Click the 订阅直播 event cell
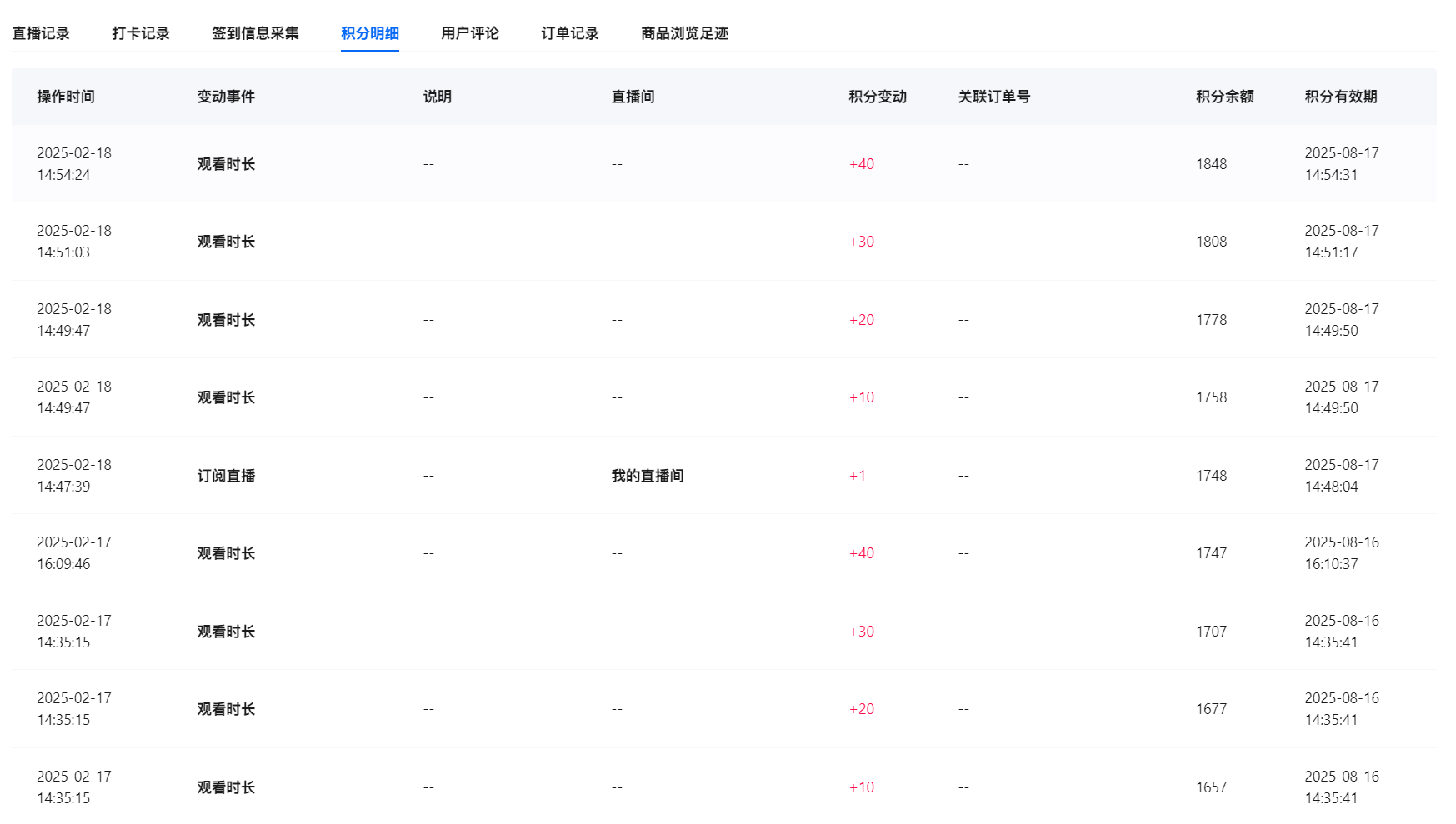The width and height of the screenshot is (1456, 824). click(226, 476)
